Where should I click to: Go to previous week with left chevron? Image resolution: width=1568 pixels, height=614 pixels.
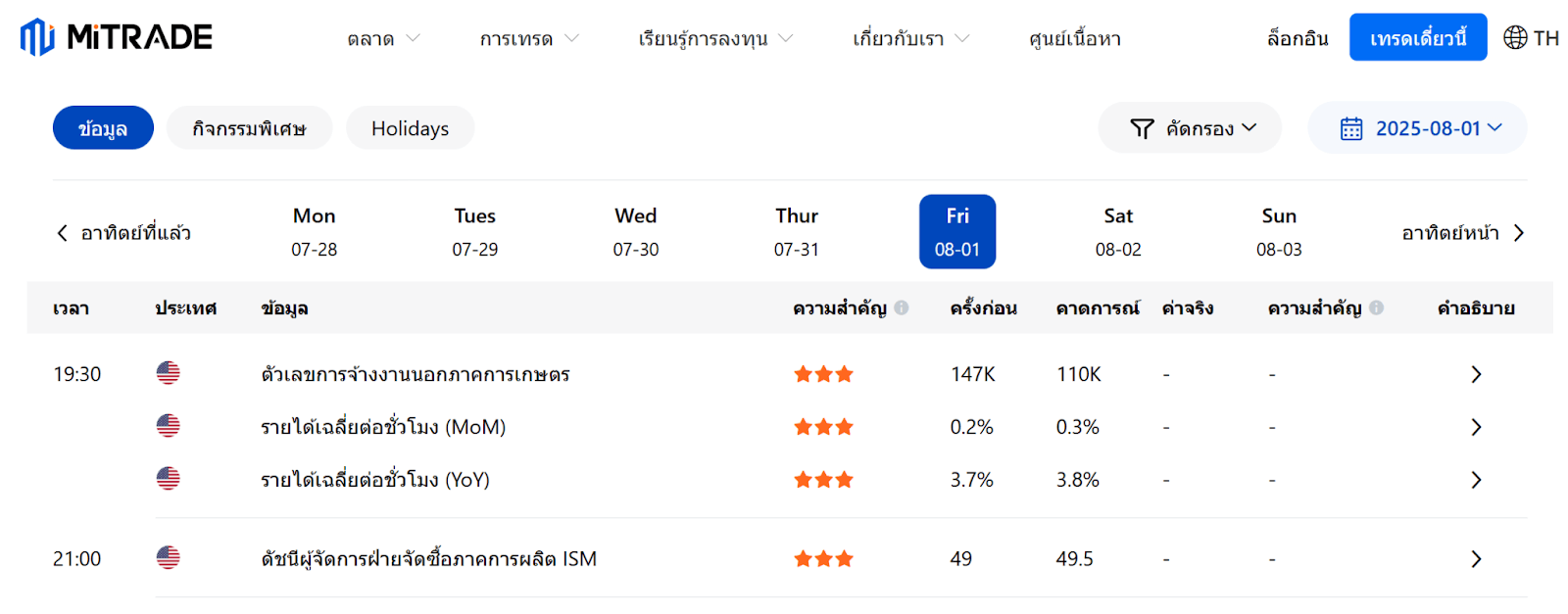63,233
